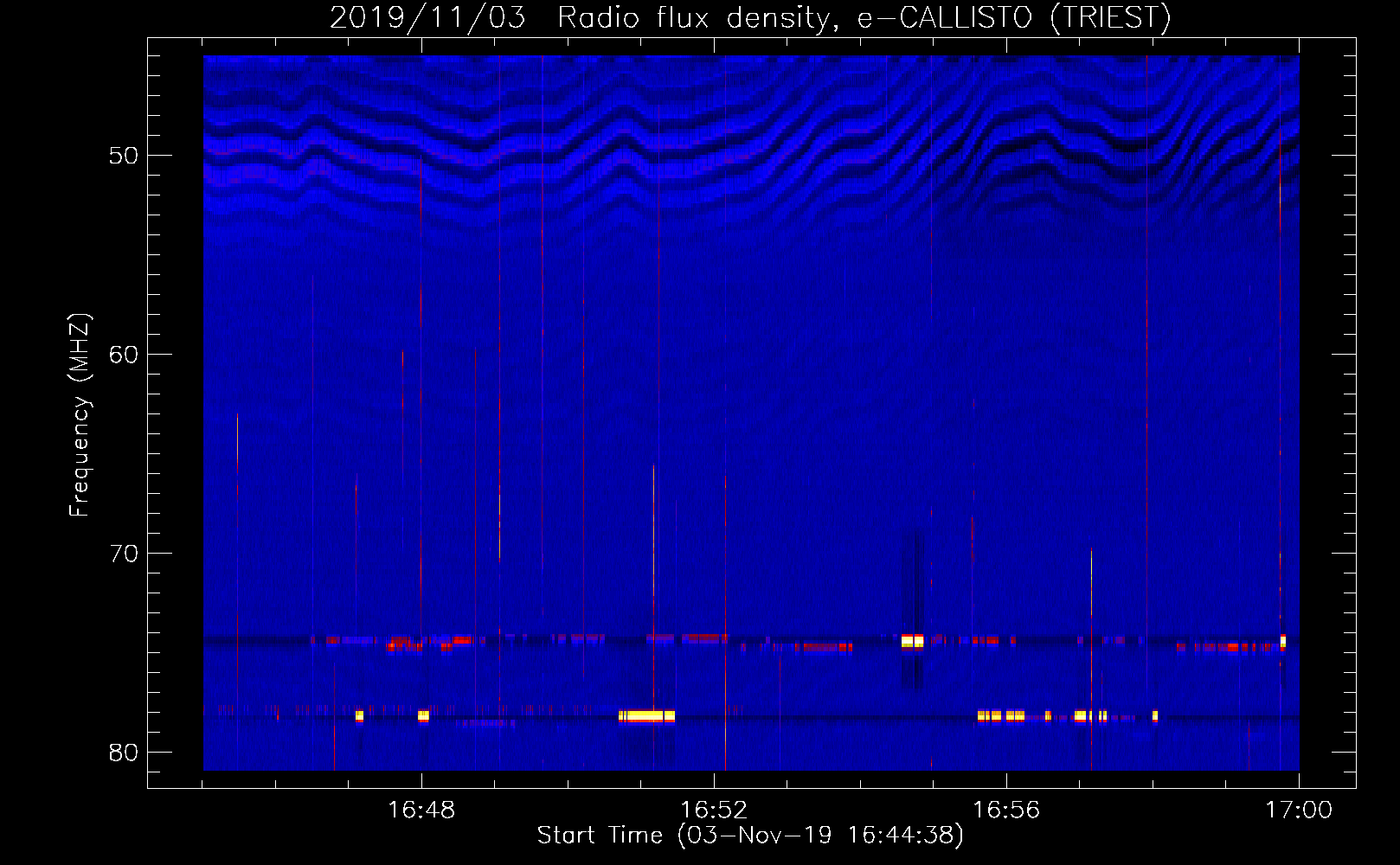Click the '17:00' time tick label
1400x865 pixels.
pos(1299,811)
